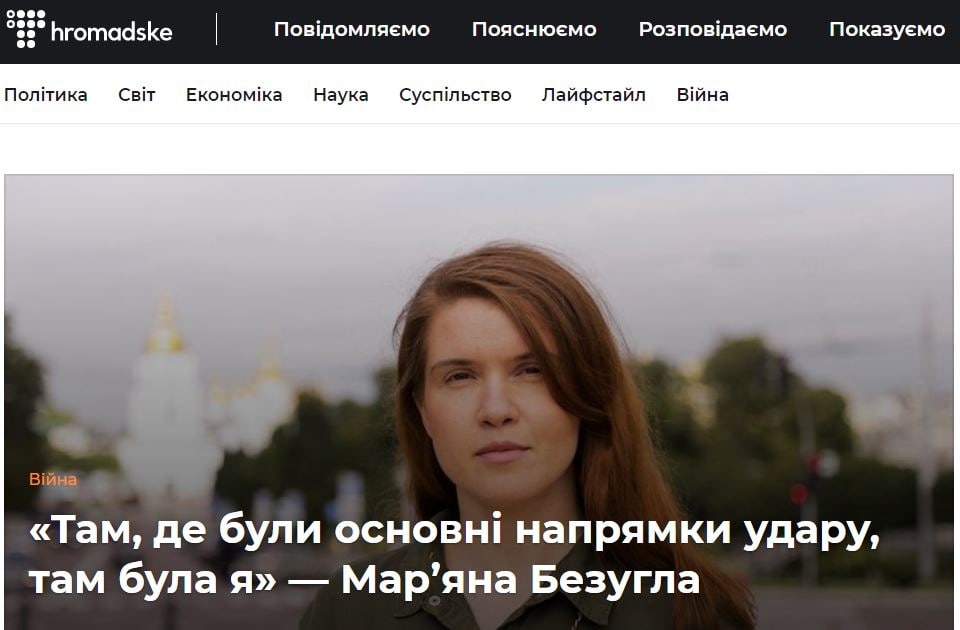Image resolution: width=960 pixels, height=630 pixels.
Task: Click the white golden-domed church in photo
Action: (x=168, y=398)
